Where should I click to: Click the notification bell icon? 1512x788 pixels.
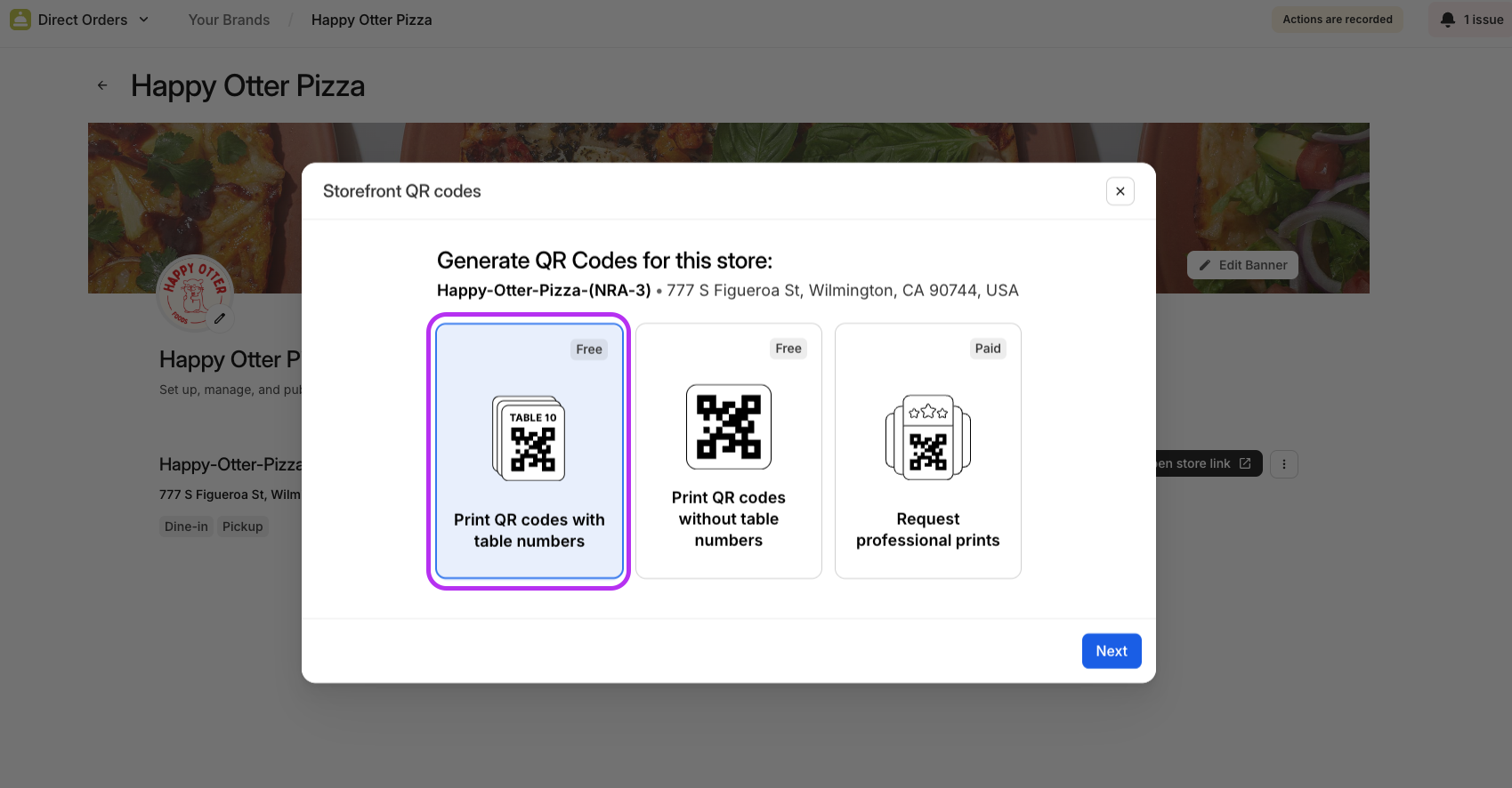1447,20
